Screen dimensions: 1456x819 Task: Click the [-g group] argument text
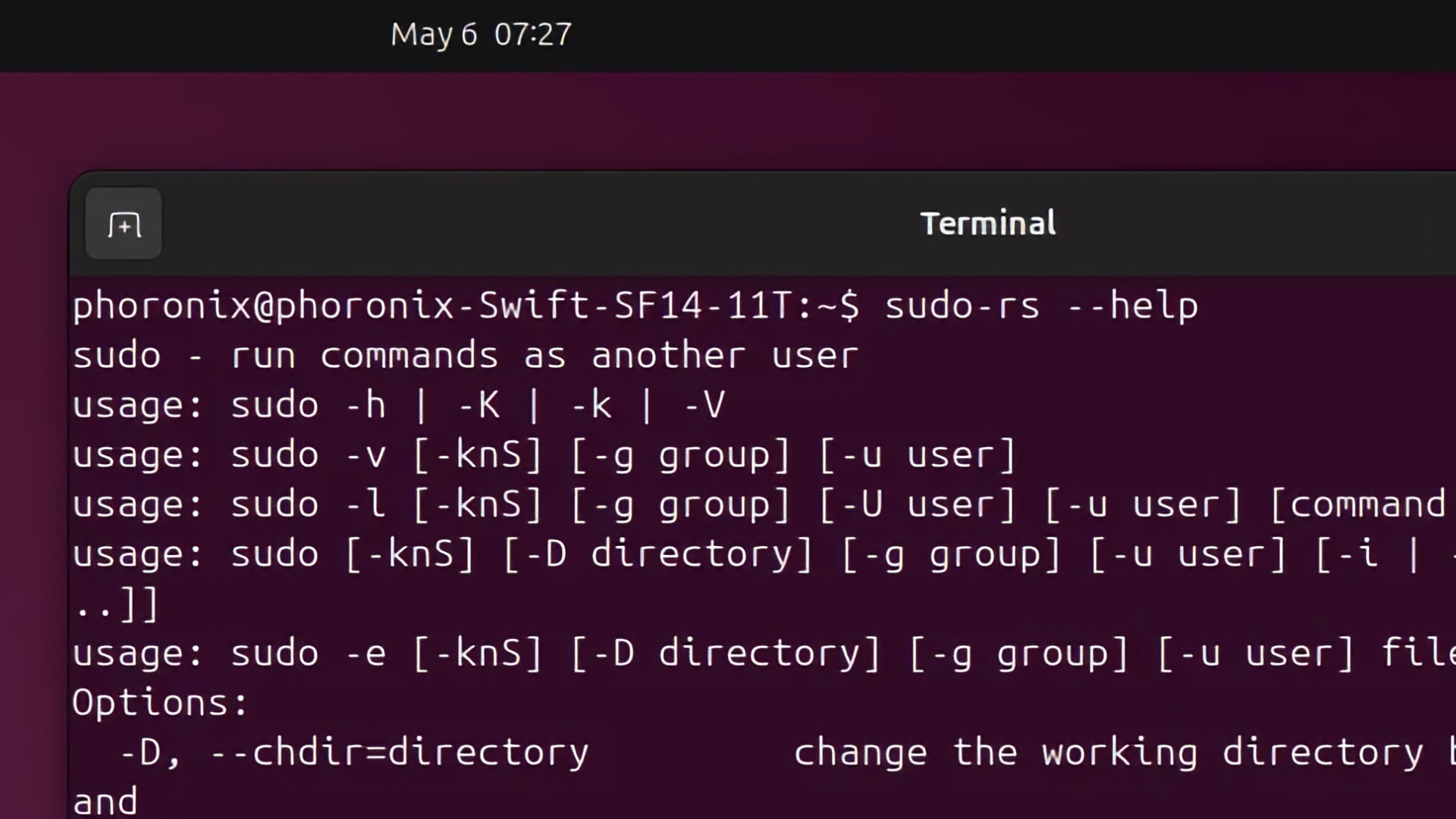coord(680,453)
